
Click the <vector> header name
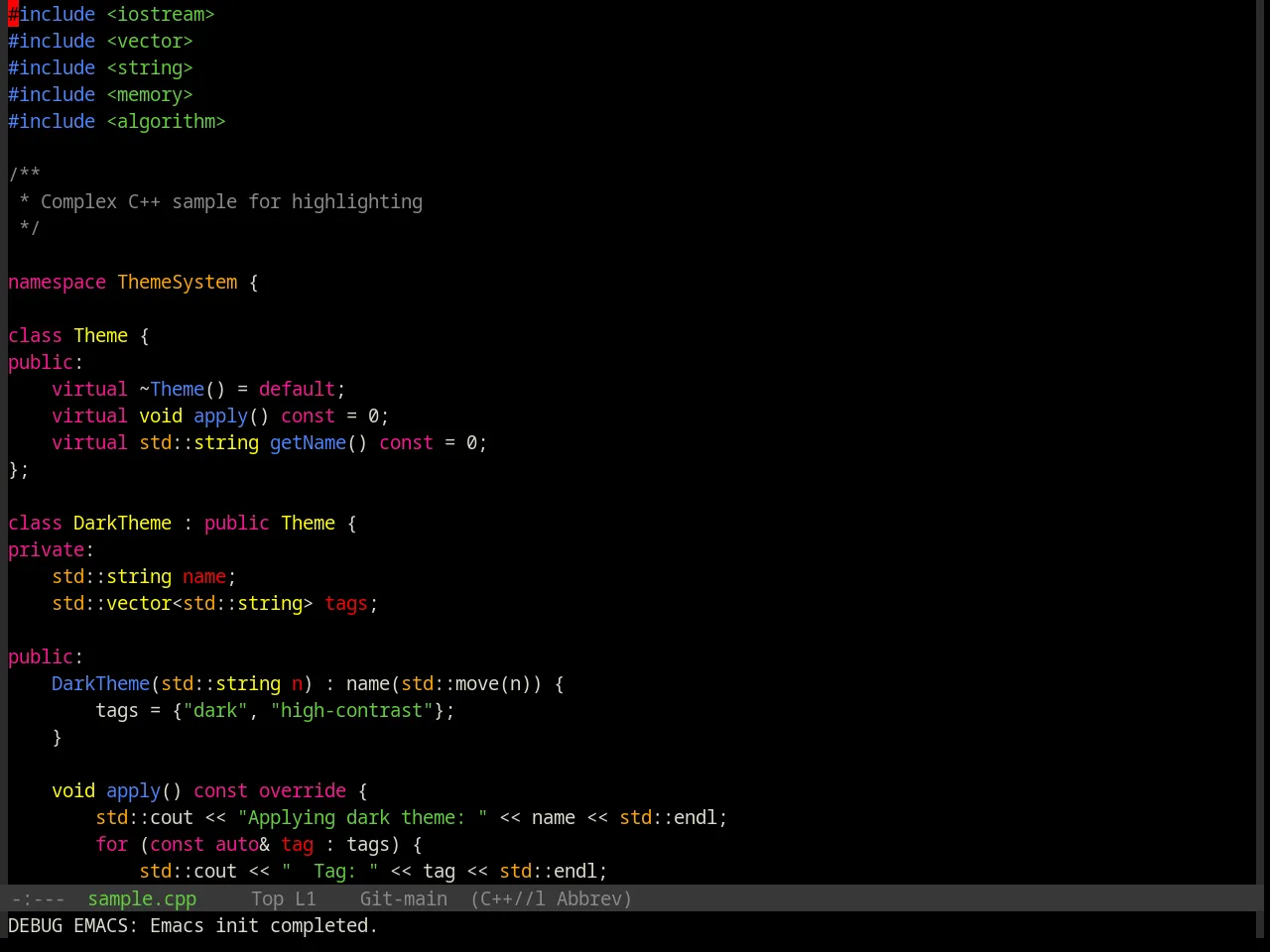tap(150, 41)
